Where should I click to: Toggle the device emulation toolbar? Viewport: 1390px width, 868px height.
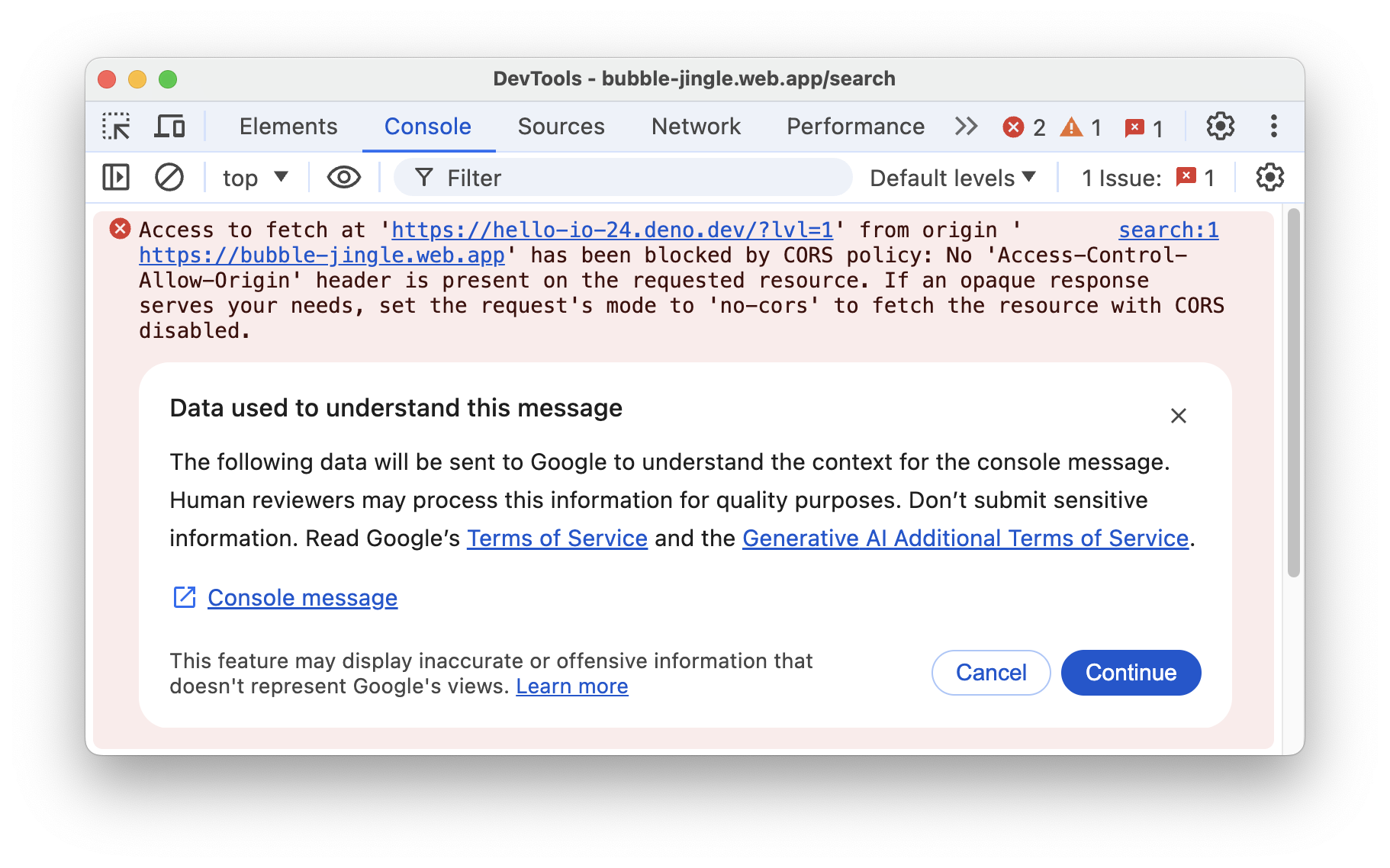point(169,126)
